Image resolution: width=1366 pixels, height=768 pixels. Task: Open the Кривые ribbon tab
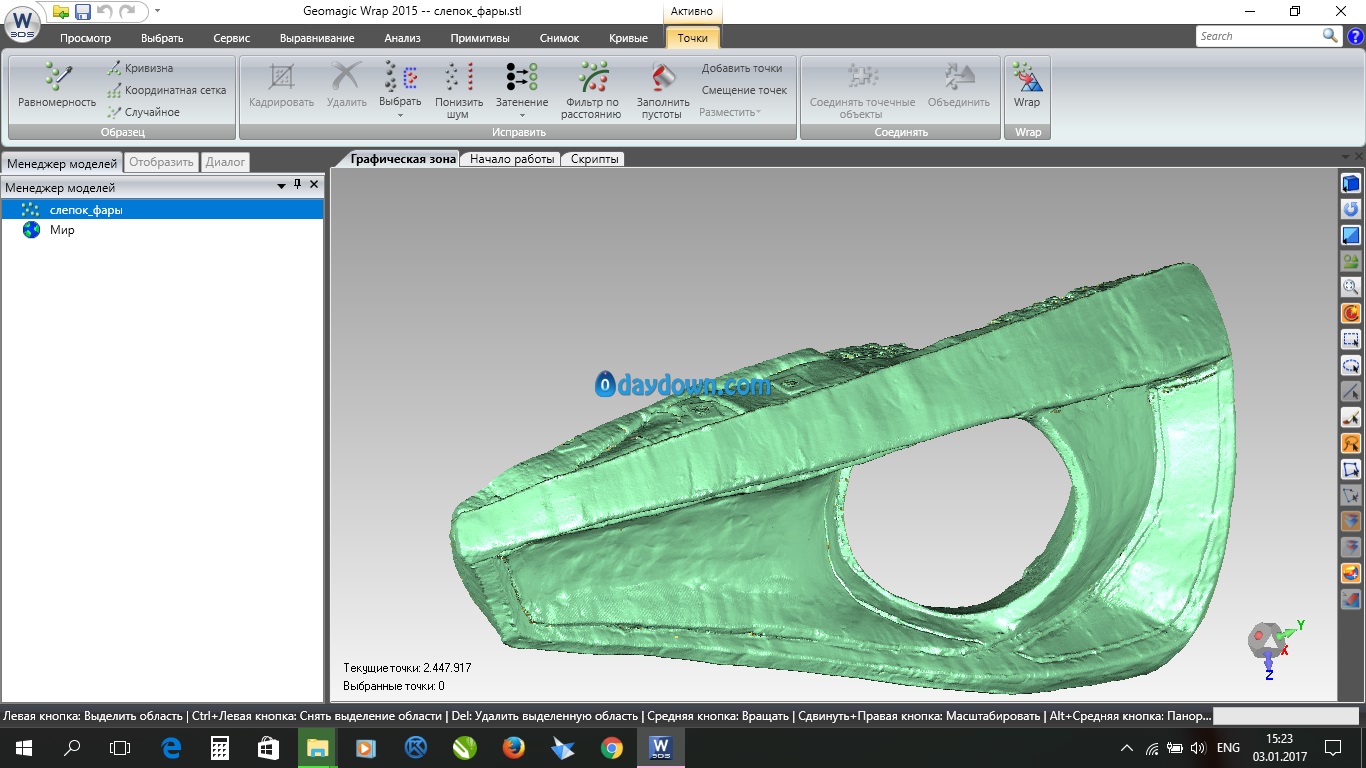(628, 38)
